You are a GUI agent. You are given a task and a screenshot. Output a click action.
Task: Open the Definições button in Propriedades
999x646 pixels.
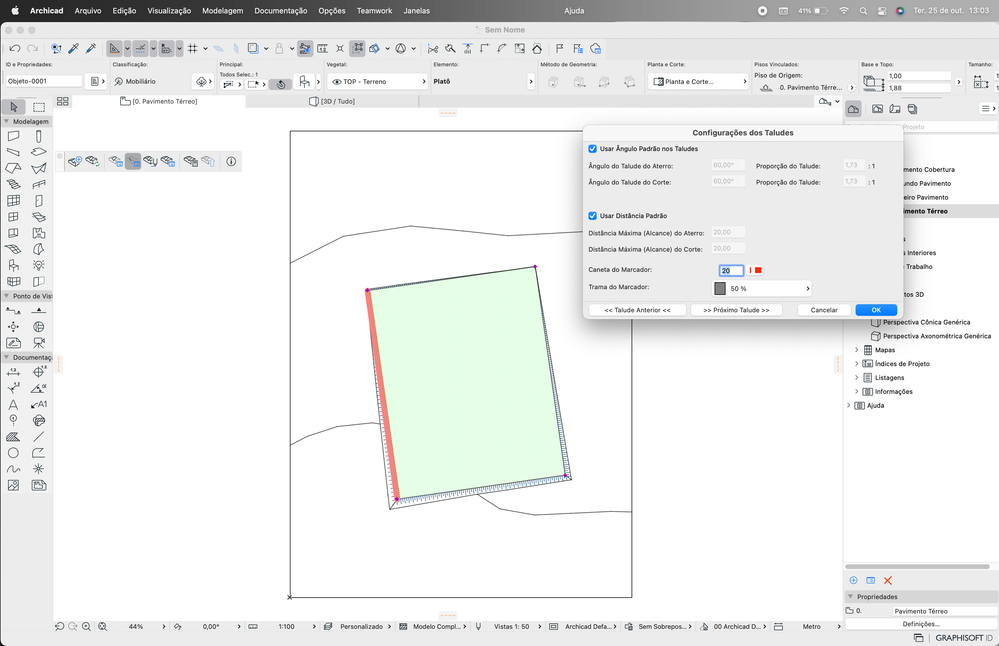coord(921,624)
